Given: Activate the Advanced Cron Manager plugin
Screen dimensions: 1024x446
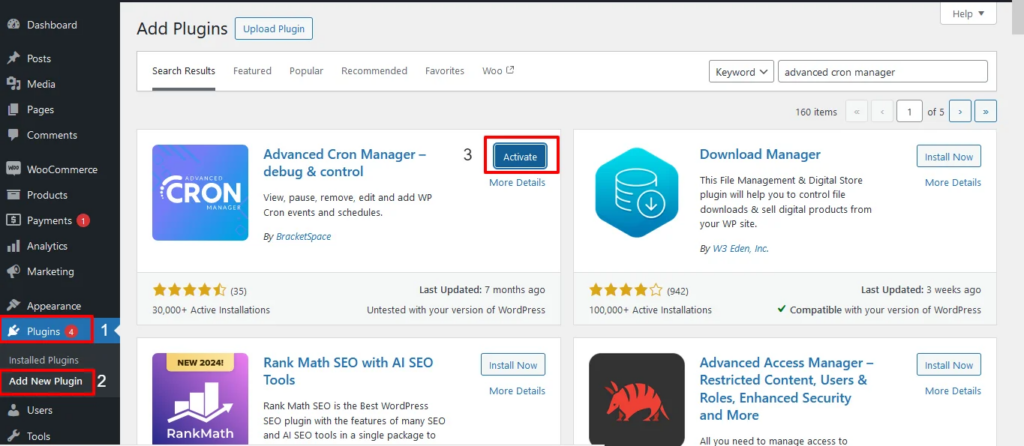Looking at the screenshot, I should [520, 157].
